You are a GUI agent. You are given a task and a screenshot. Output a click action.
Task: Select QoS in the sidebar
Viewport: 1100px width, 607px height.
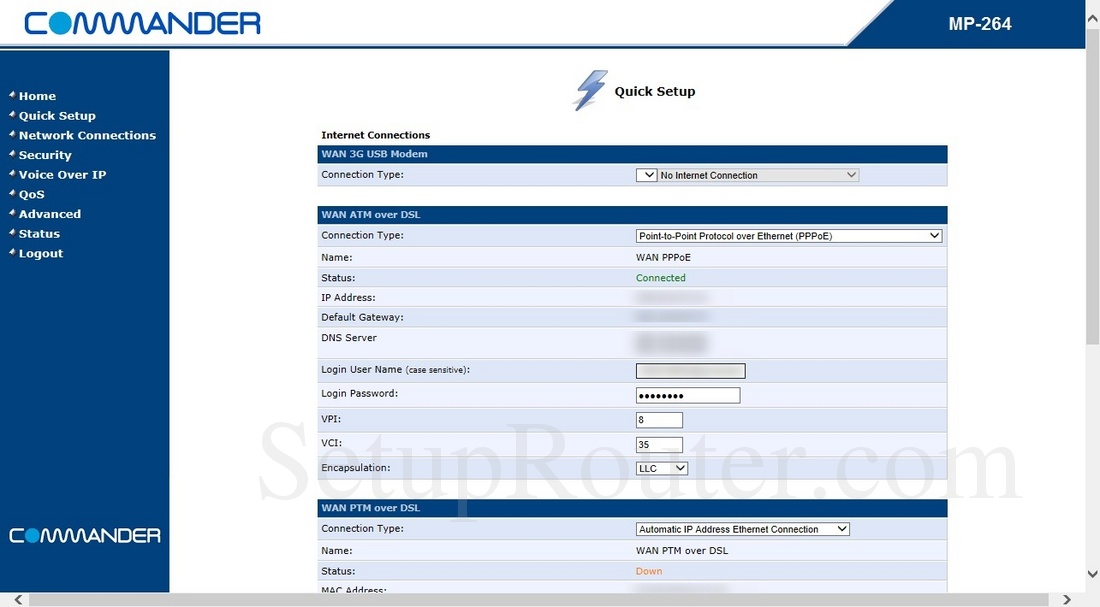tap(31, 194)
